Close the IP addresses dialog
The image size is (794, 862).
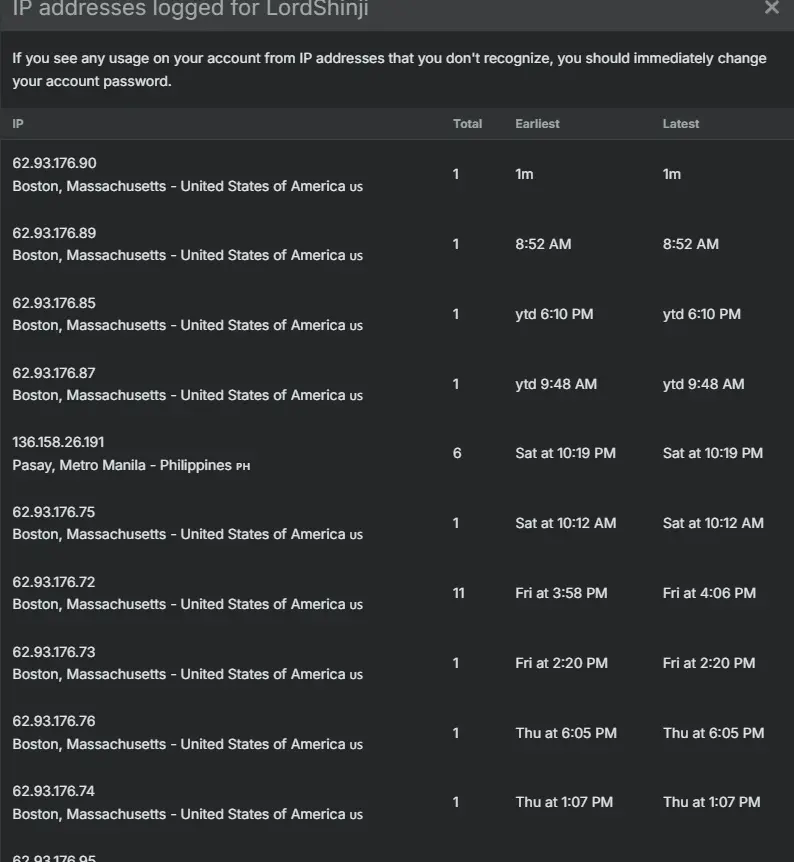point(771,7)
